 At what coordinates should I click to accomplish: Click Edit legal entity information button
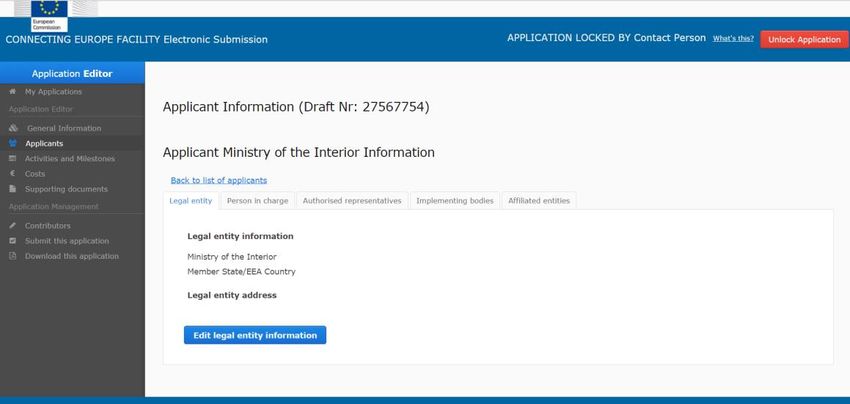point(255,335)
